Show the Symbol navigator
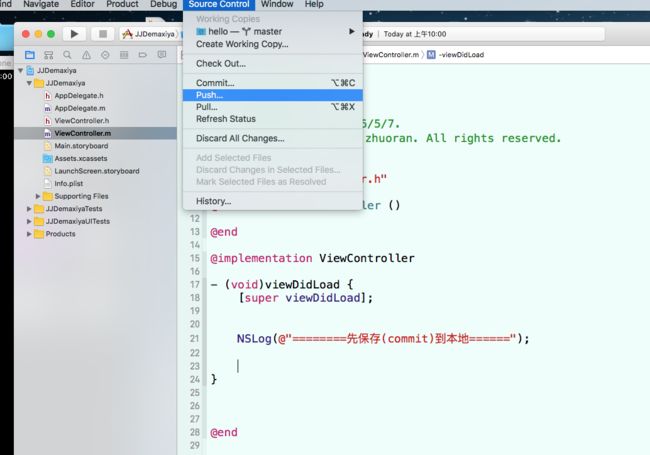This screenshot has width=650, height=455. point(49,55)
